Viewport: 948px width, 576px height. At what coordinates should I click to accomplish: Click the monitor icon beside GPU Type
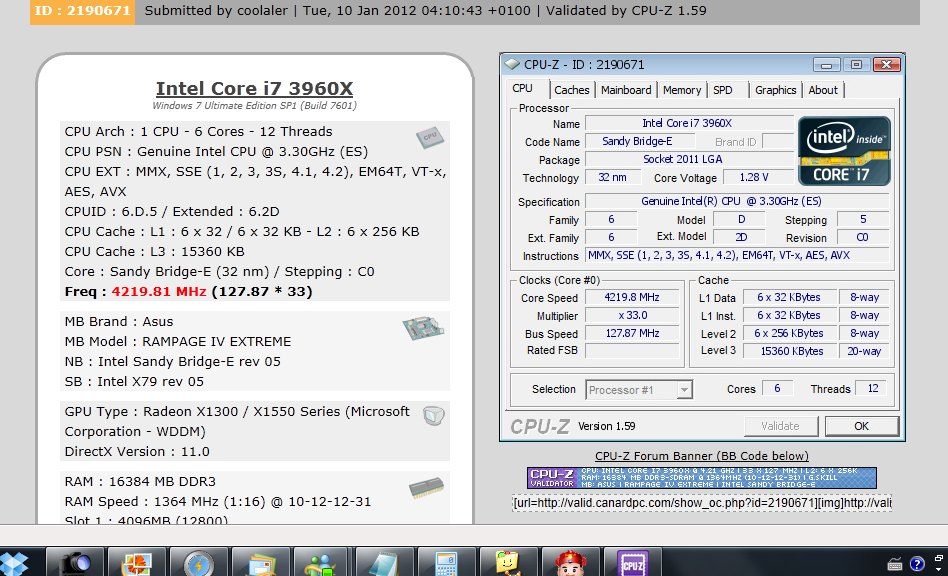click(x=433, y=415)
